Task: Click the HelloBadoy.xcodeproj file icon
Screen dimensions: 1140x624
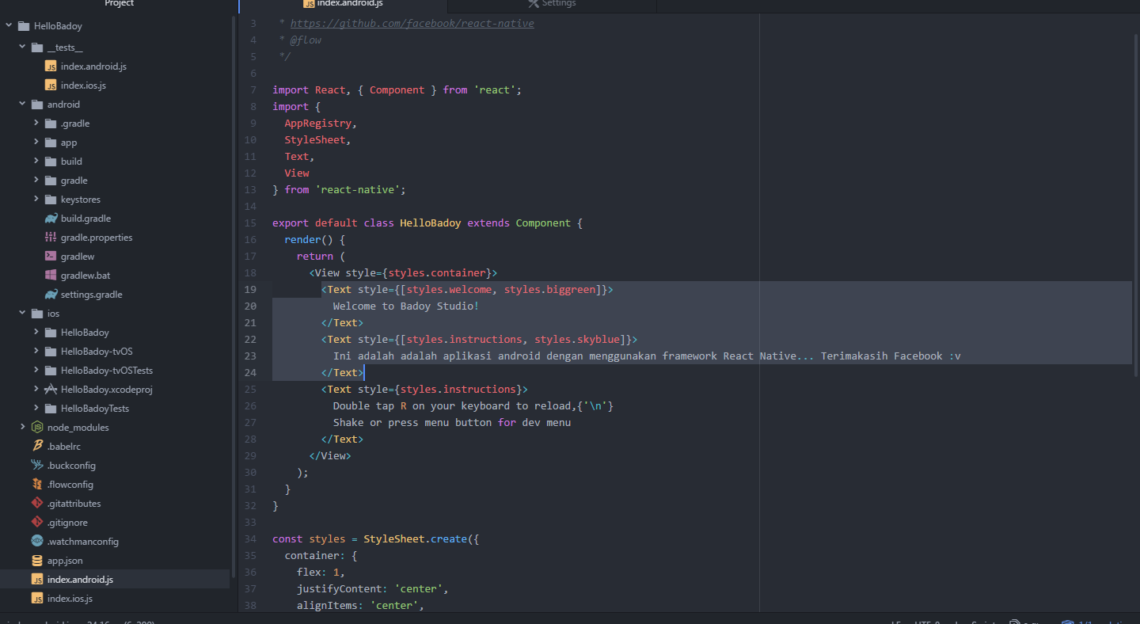Action: click(x=51, y=389)
